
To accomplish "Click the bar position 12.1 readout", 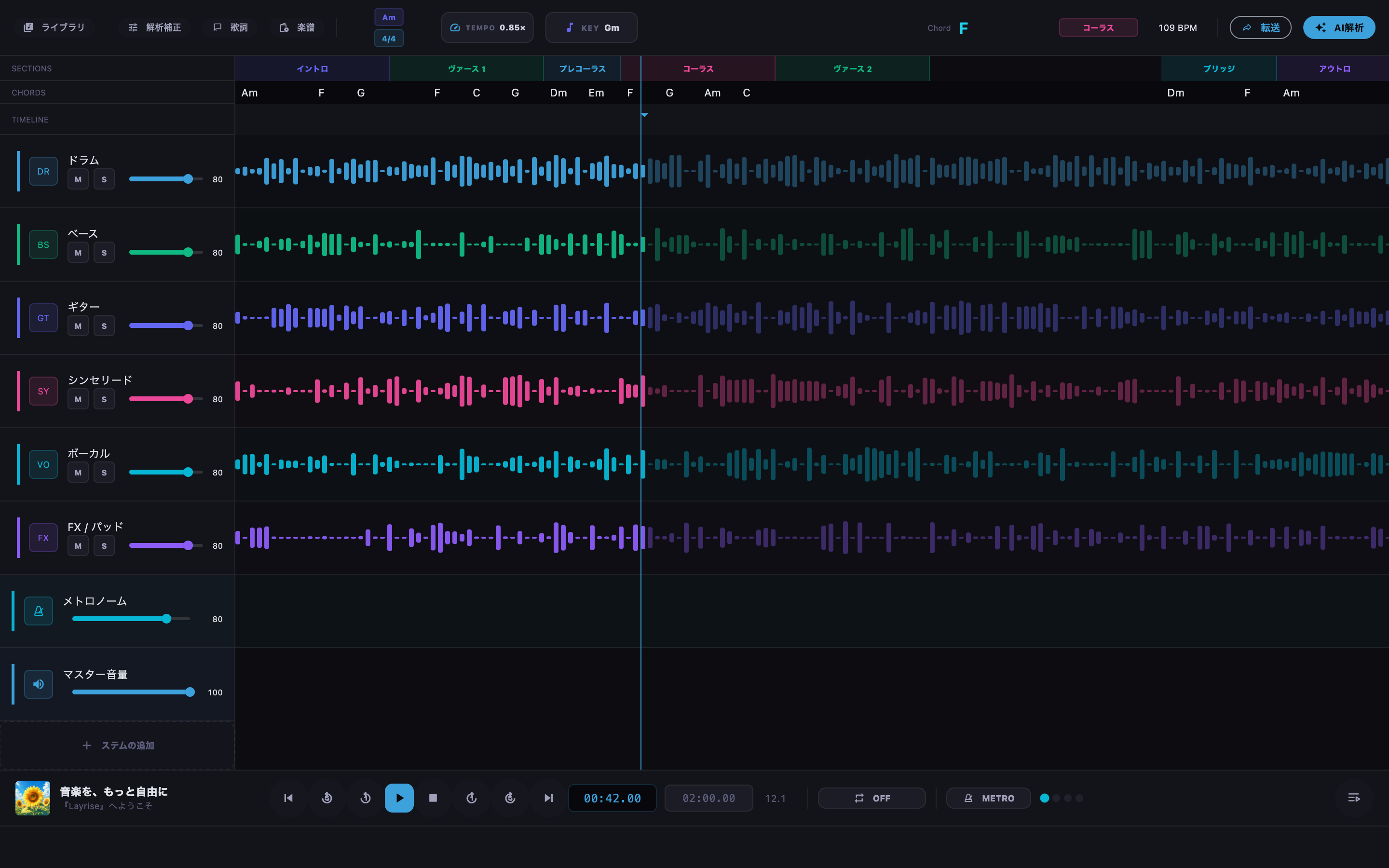I will click(x=775, y=799).
